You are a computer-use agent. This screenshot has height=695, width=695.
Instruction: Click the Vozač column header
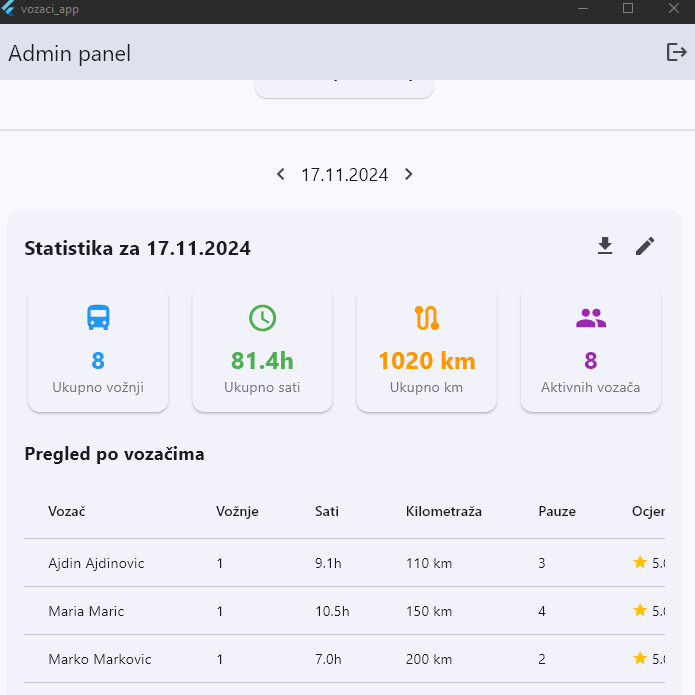point(66,511)
